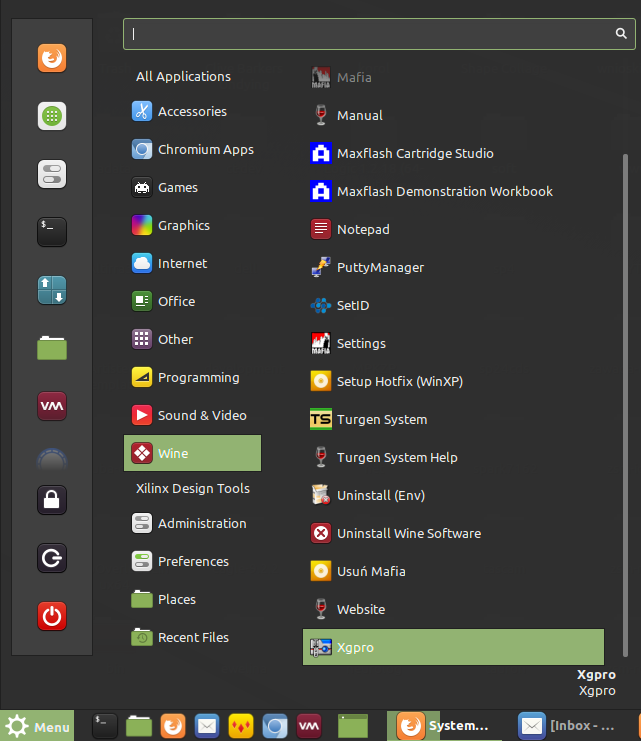Open Firefox from the favorites sidebar
Viewport: 641px width, 741px height.
[x=52, y=59]
